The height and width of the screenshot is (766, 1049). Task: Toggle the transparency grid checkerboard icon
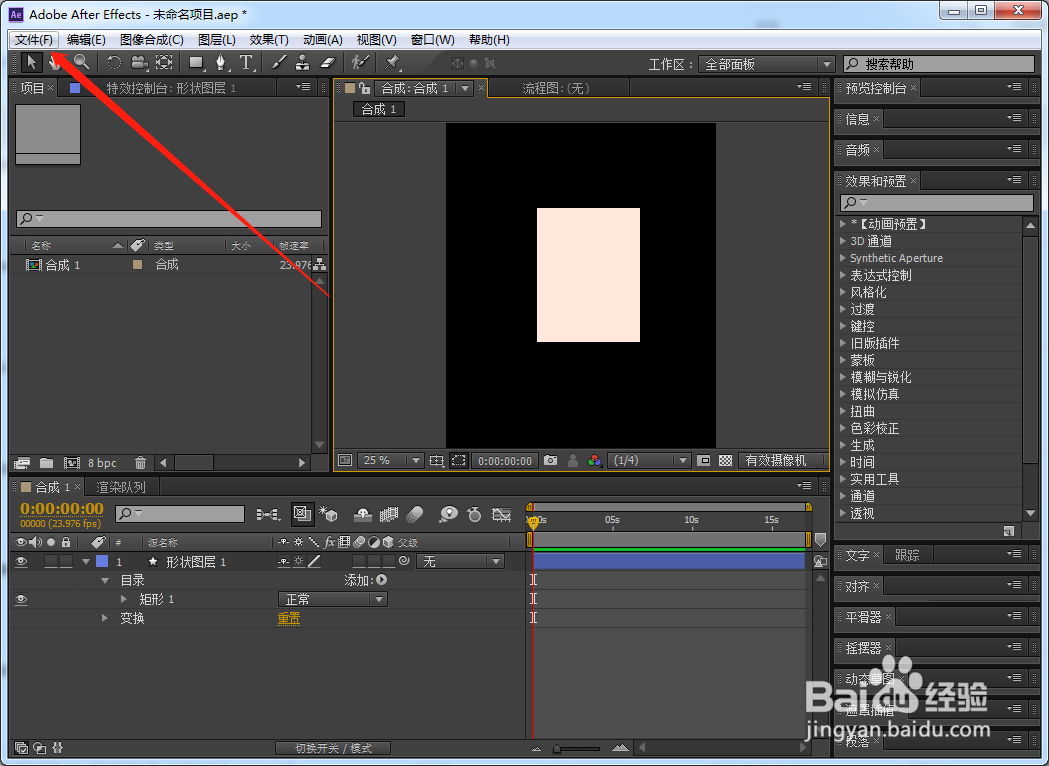point(725,461)
